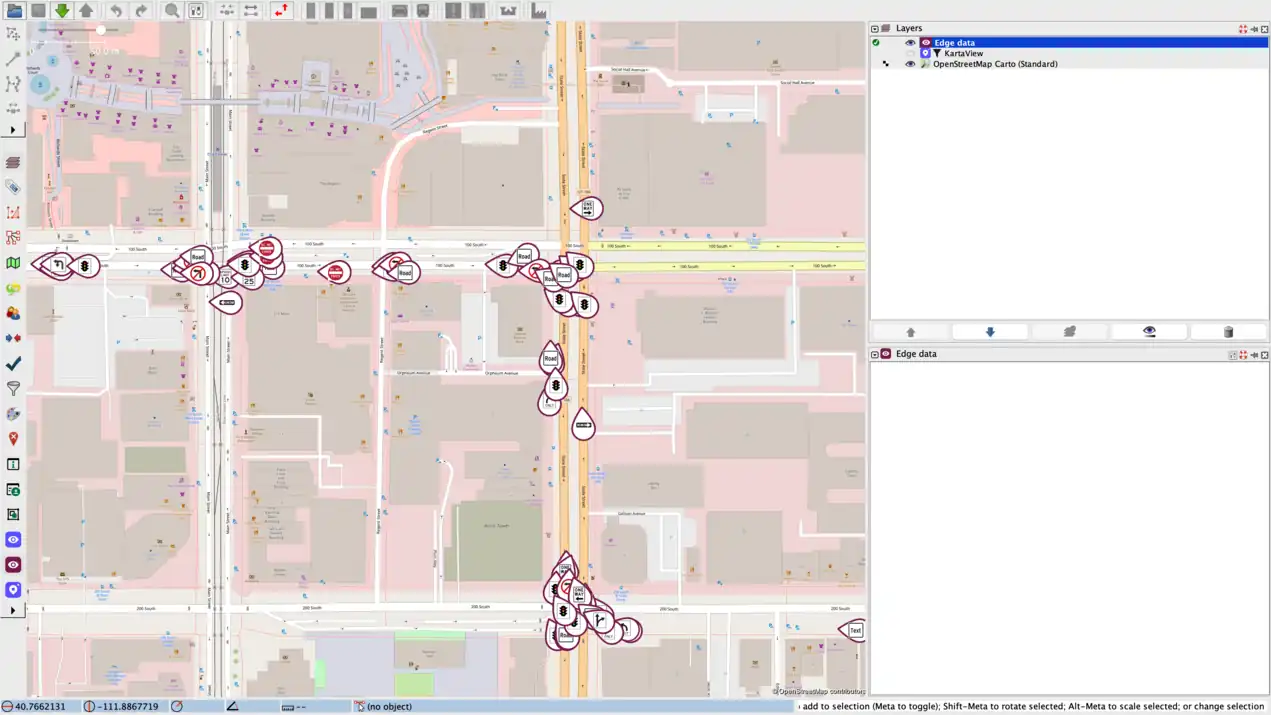The width and height of the screenshot is (1271, 715).
Task: Click the Search magnifying glass icon
Action: click(x=172, y=11)
